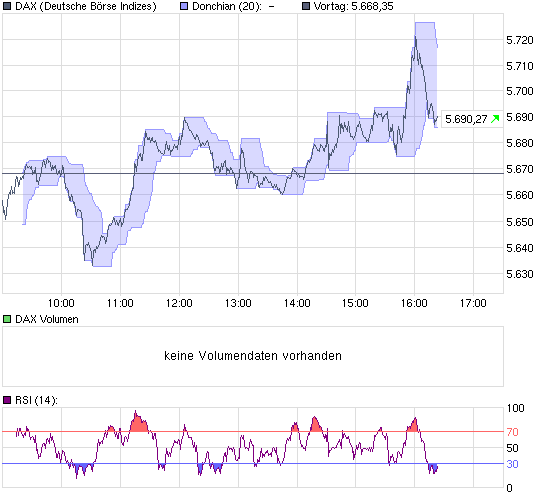
Task: Click the 11:00 time axis label
Action: pyautogui.click(x=120, y=303)
